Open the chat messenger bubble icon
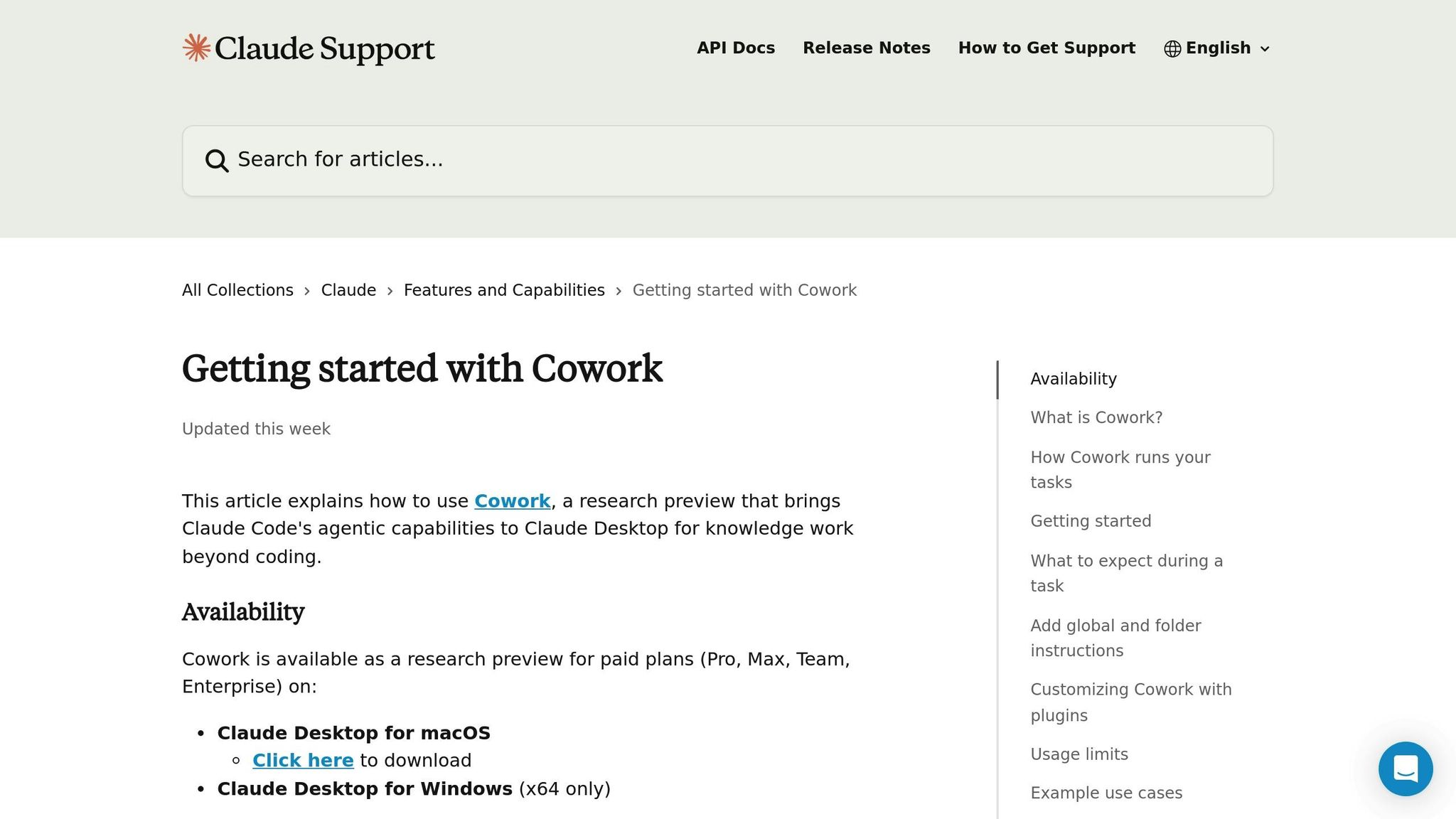The image size is (1456, 819). 1405,769
